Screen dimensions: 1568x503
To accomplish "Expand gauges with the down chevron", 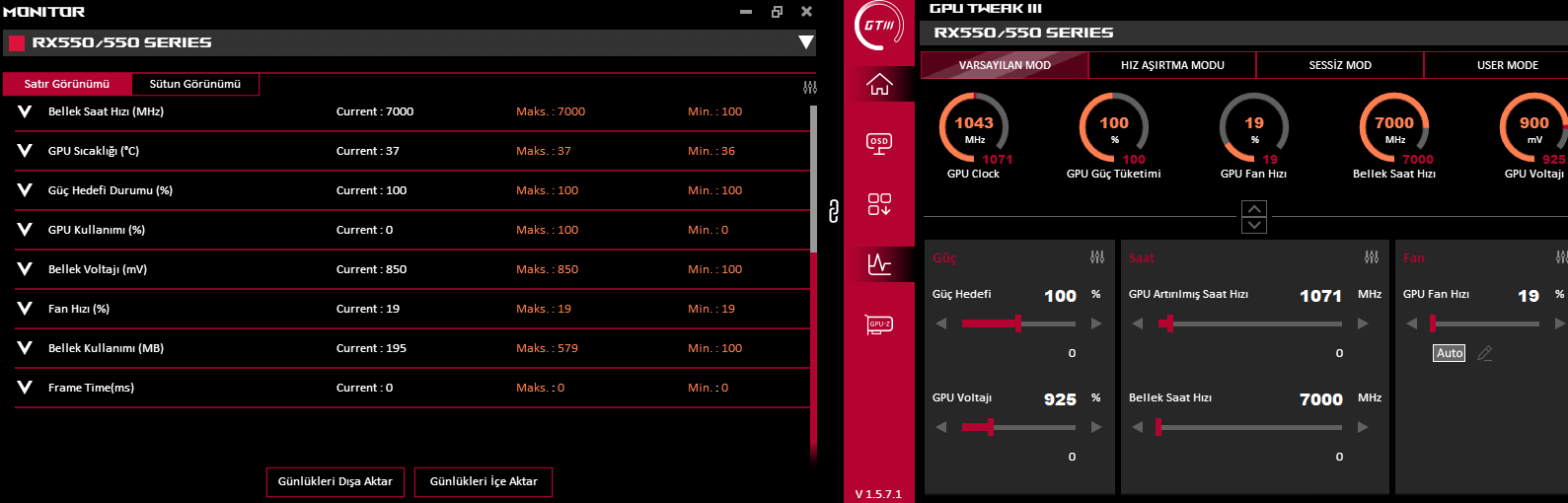I will [1253, 225].
